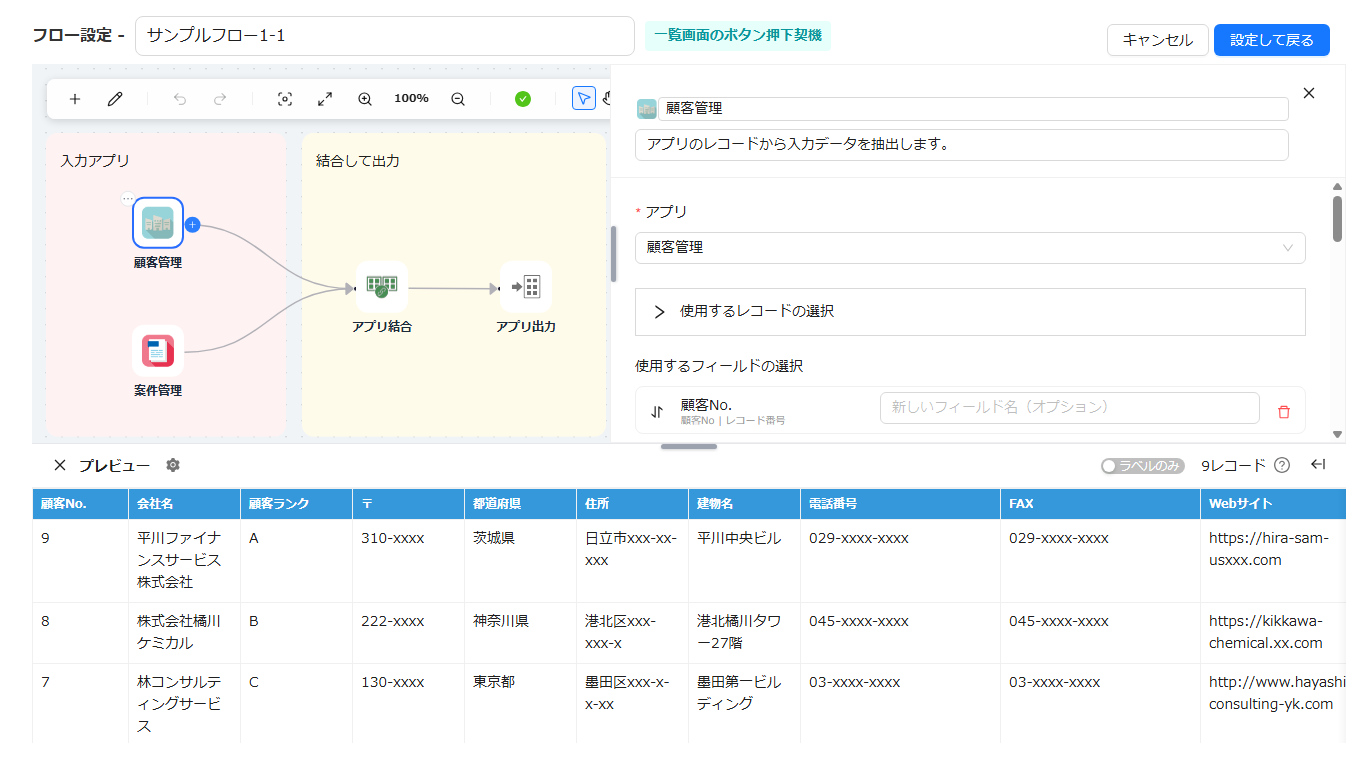Screen dimensions: 1366x768
Task: Click the plus add-node toolbar icon
Action: coord(75,99)
